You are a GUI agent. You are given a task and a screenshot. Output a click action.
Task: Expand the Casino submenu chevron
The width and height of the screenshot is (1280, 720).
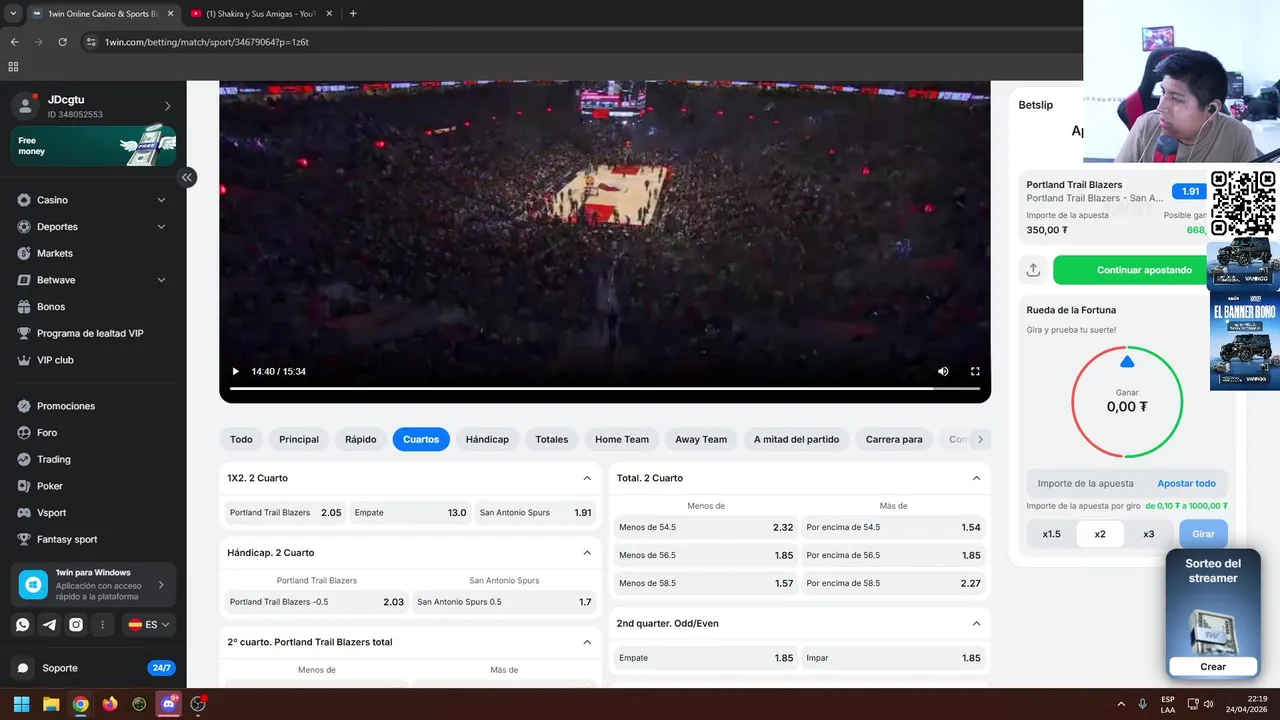click(x=161, y=200)
